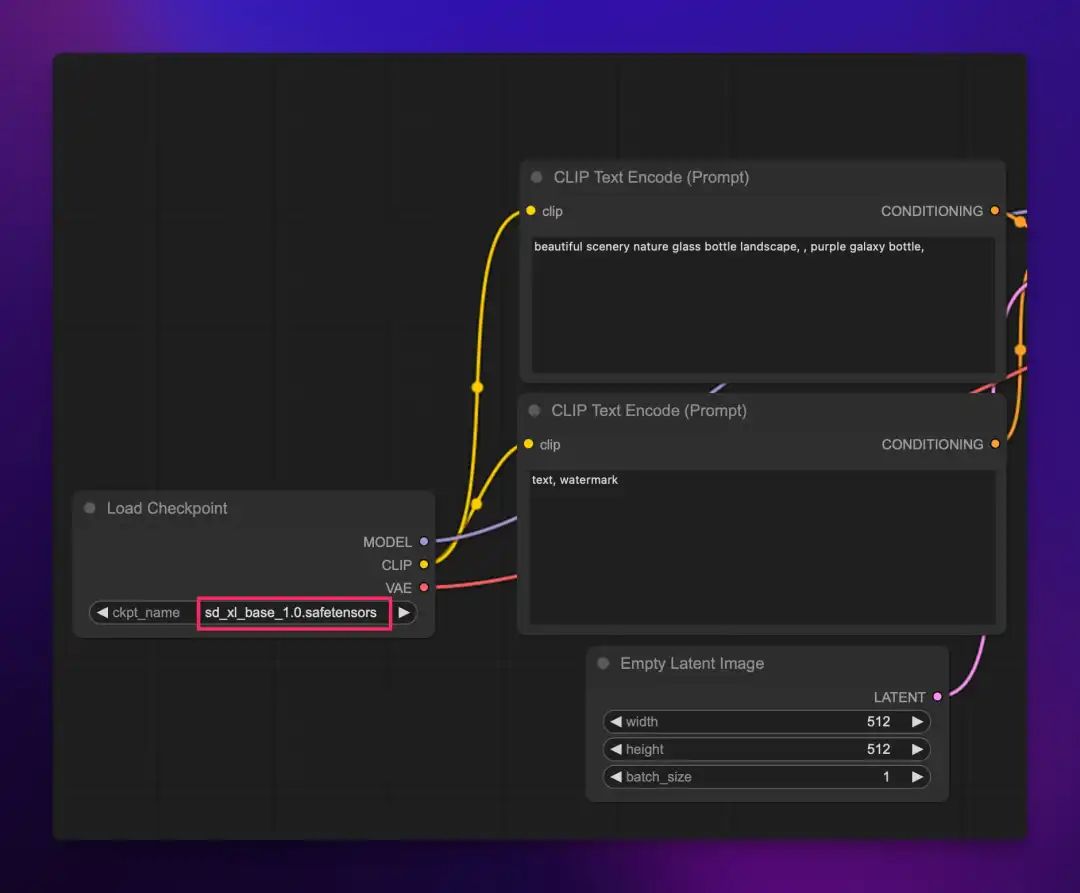Screen dimensions: 1080x893
Task: Click into the 'beautiful scenery nature' prompt text box
Action: pos(763,305)
